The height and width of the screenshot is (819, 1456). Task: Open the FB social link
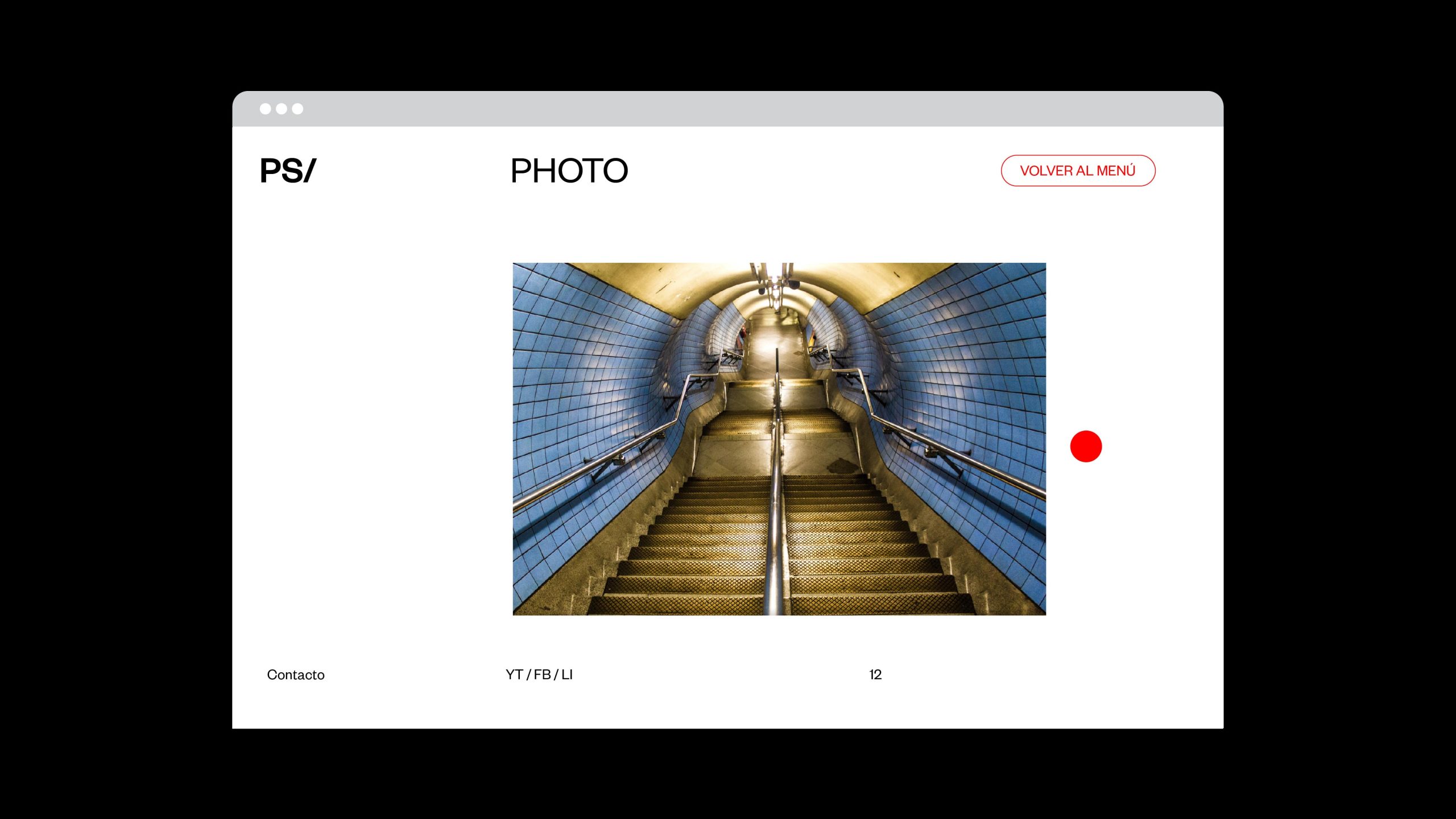click(542, 675)
